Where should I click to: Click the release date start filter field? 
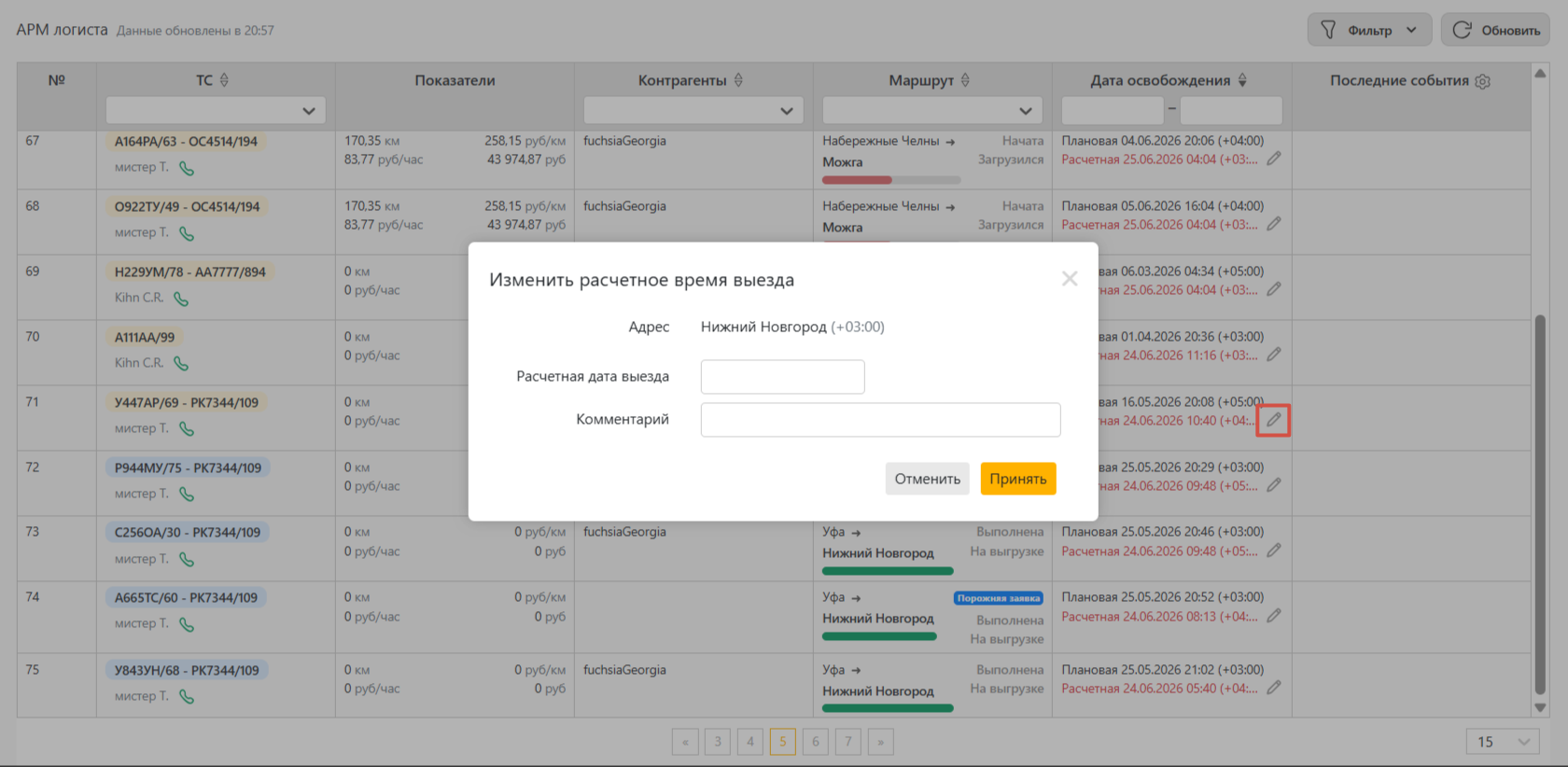click(x=1113, y=110)
